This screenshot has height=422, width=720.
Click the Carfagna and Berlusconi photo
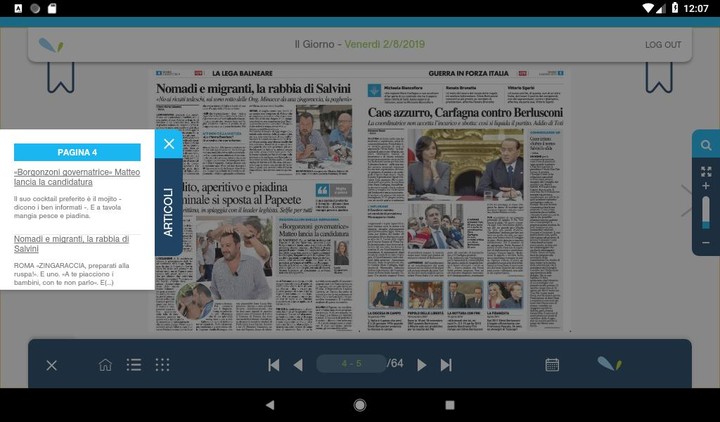tap(466, 164)
